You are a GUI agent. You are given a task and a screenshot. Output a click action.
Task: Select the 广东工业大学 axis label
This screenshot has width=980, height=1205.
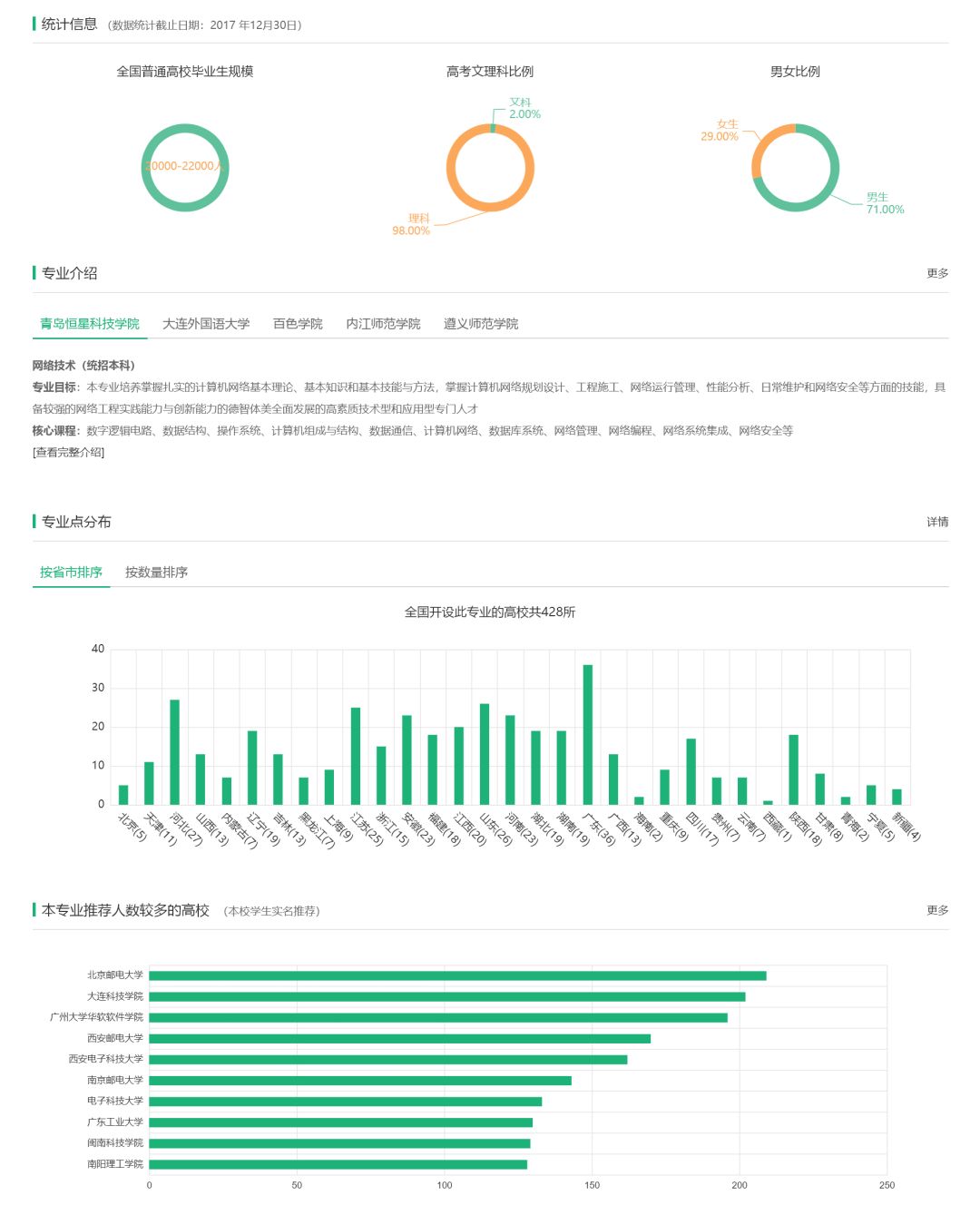115,1122
